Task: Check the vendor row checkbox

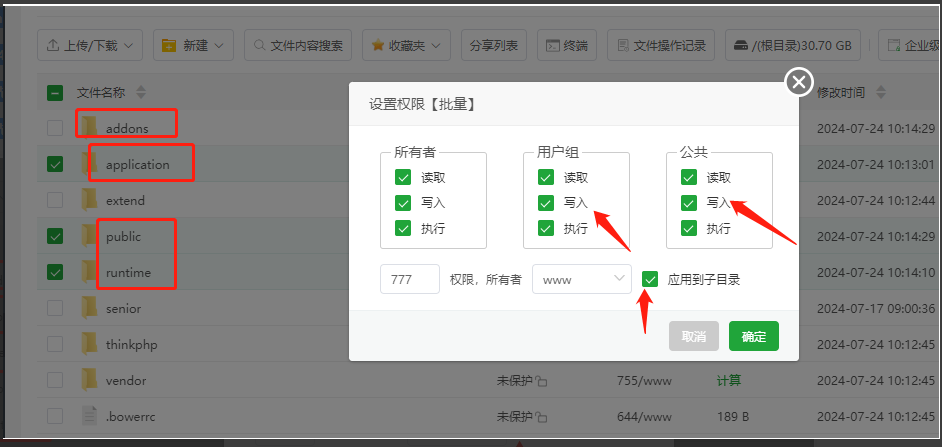Action: pos(55,380)
